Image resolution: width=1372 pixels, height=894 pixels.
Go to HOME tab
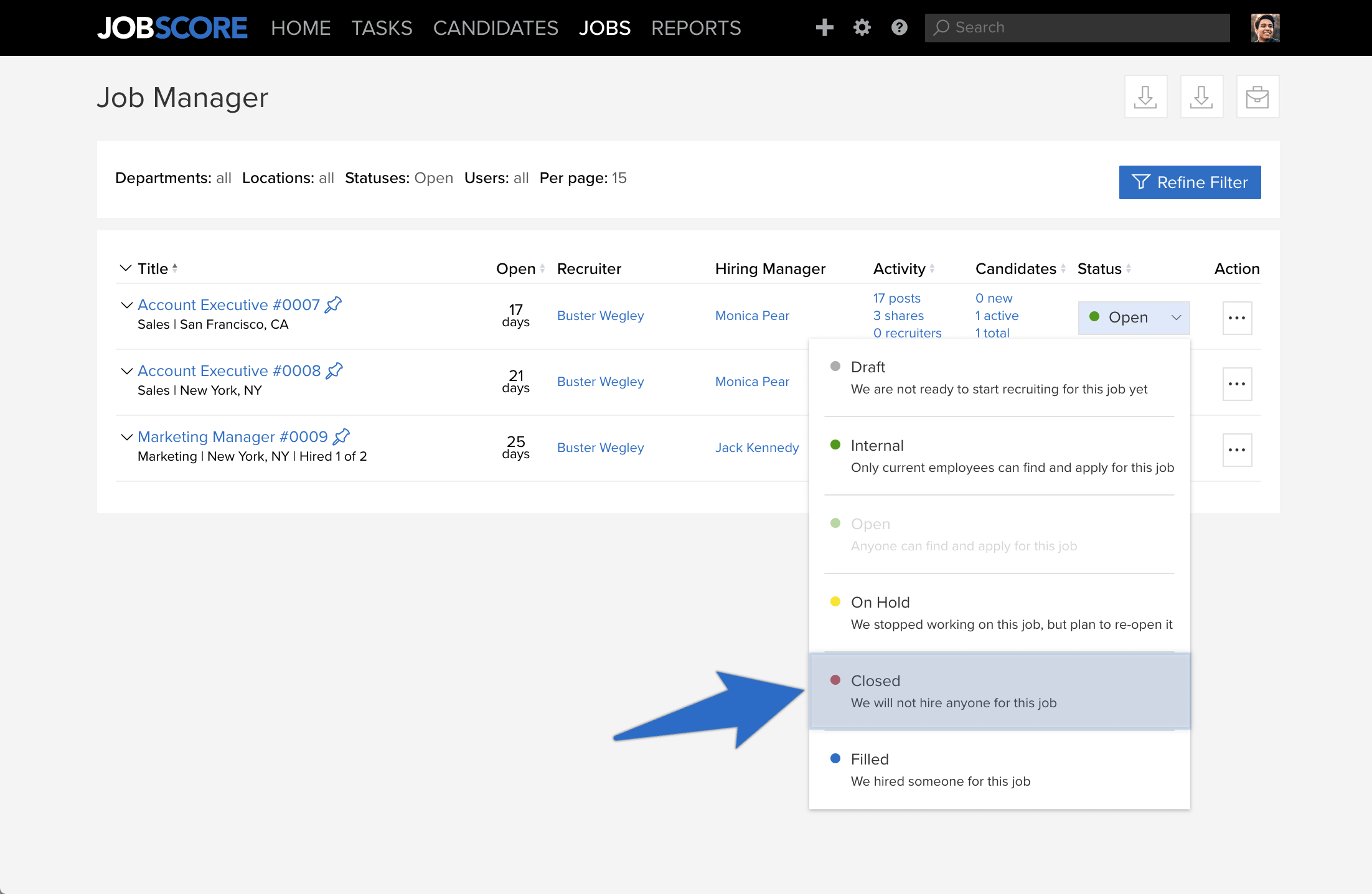tap(301, 28)
